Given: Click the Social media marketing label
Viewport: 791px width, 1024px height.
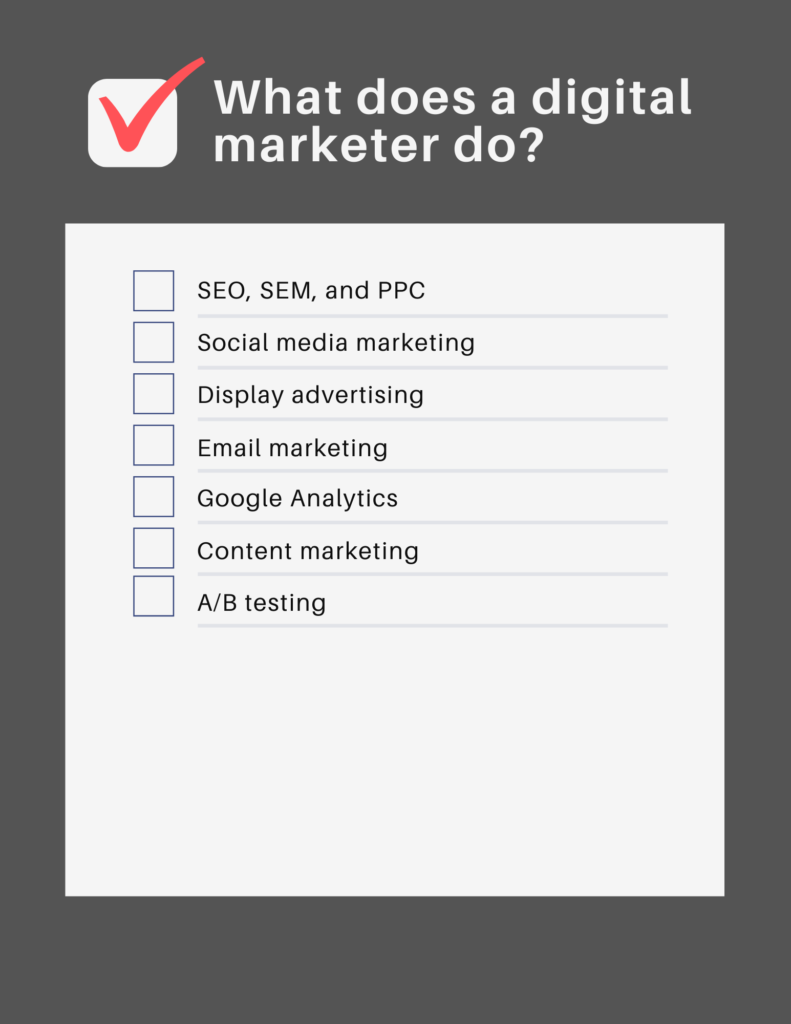Looking at the screenshot, I should 336,343.
